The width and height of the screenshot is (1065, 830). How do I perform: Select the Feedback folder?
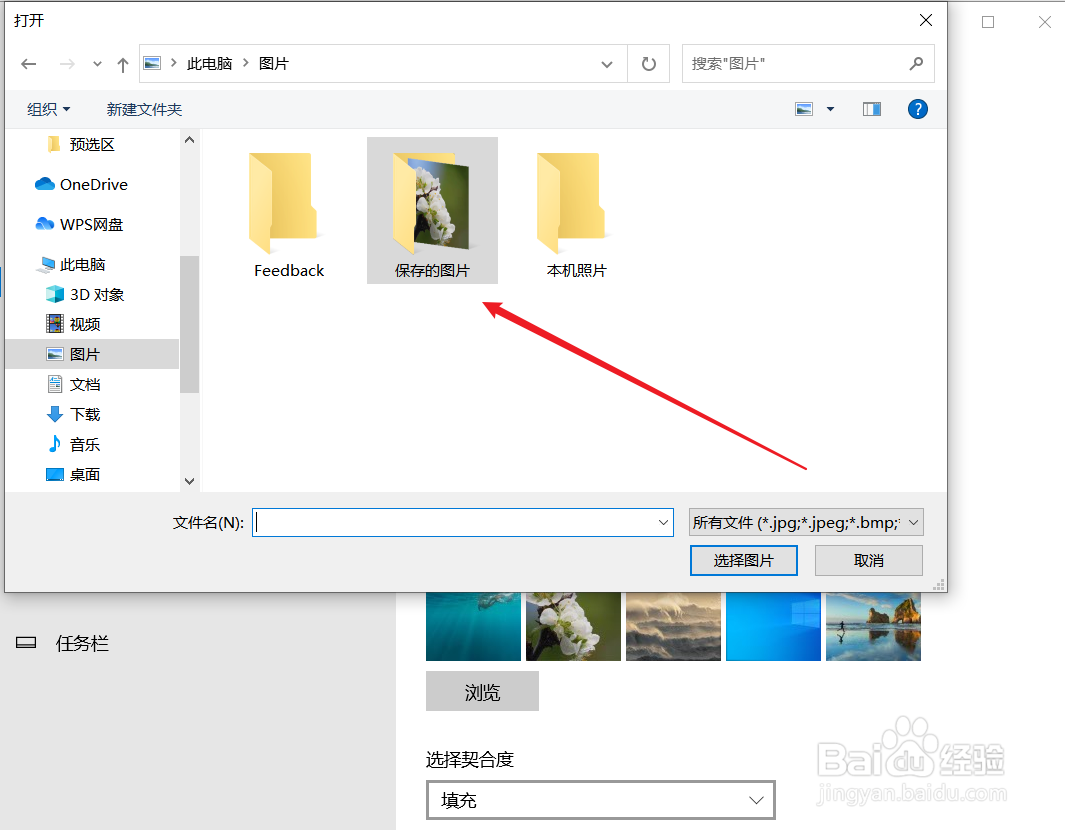[x=289, y=211]
